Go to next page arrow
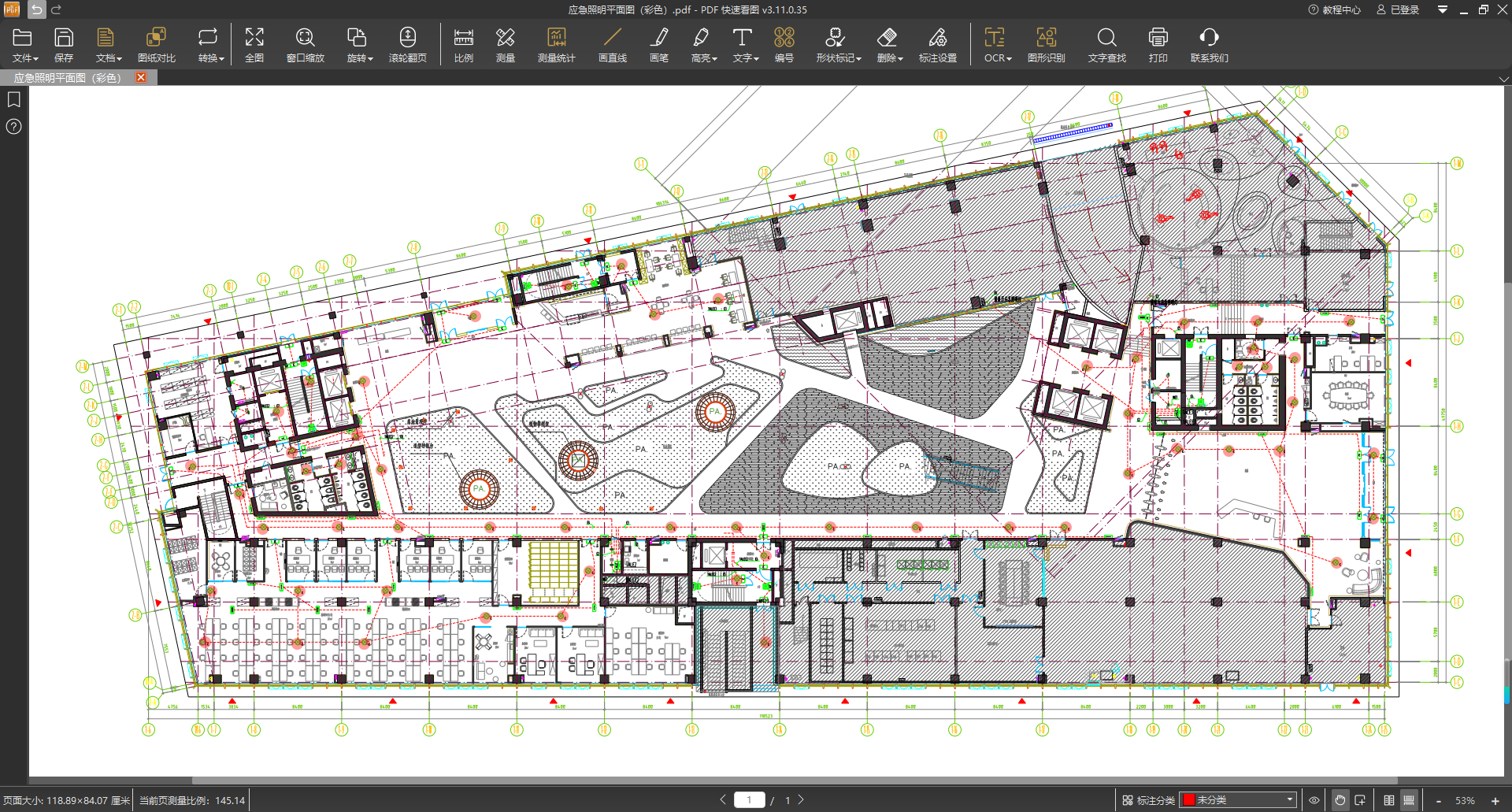This screenshot has height=812, width=1512. [801, 799]
